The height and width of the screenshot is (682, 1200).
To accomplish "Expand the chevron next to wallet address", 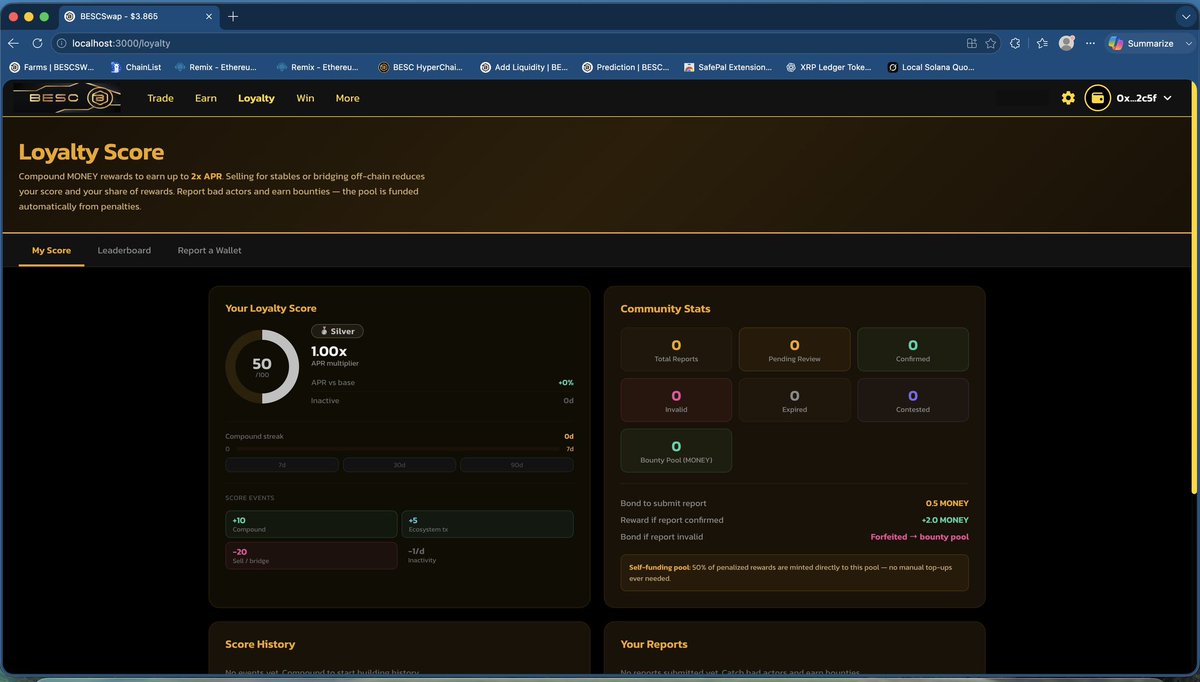I will [x=1167, y=98].
